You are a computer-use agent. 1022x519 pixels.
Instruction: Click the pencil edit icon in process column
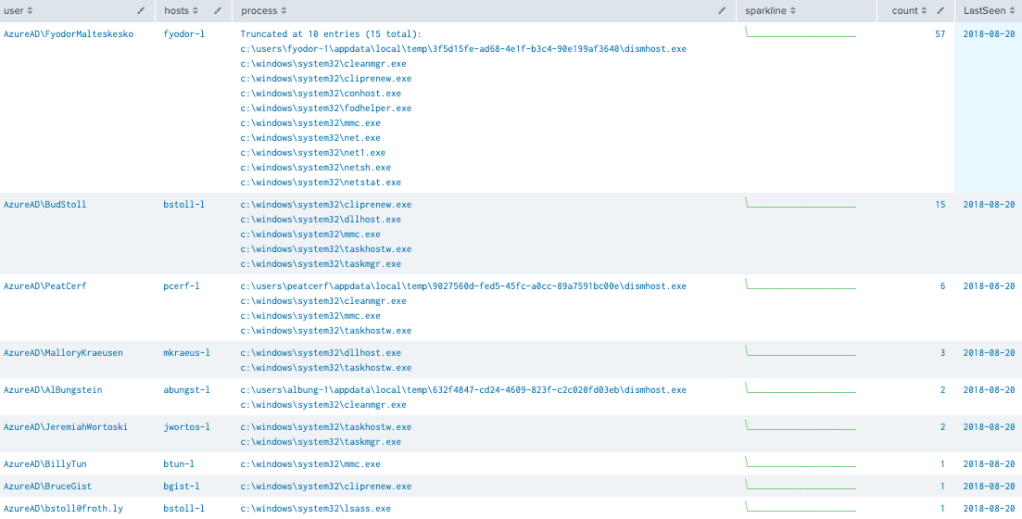(x=722, y=10)
